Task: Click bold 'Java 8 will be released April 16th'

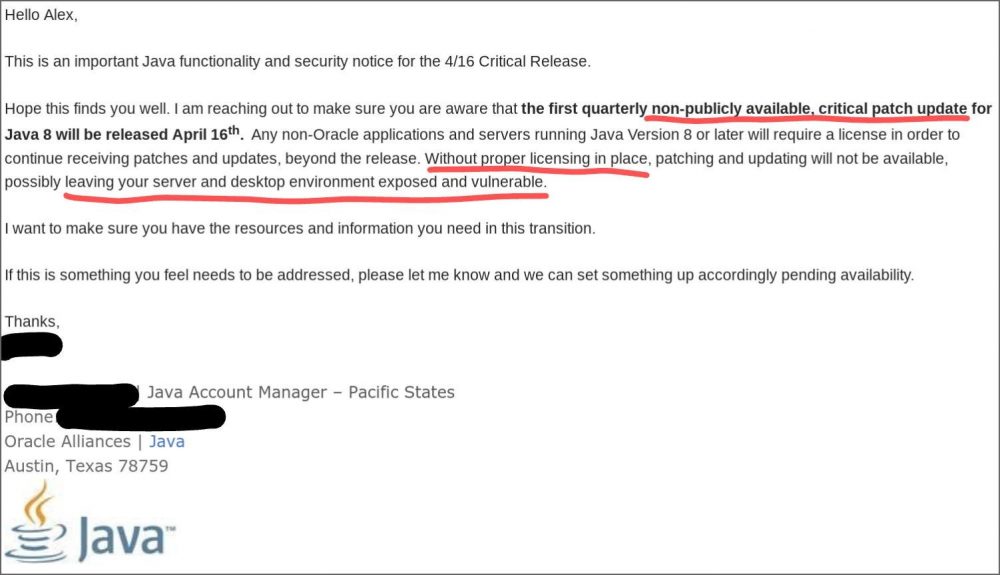Action: click(124, 134)
